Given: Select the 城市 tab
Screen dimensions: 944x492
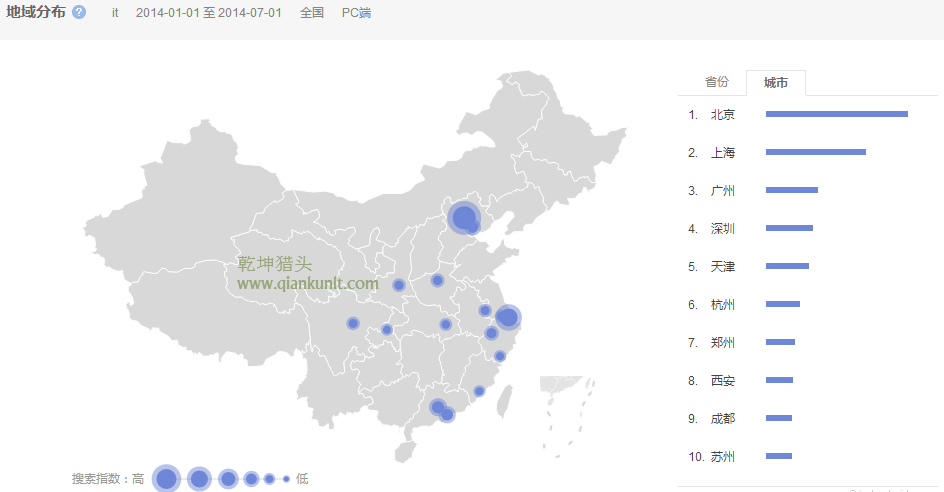Looking at the screenshot, I should pos(775,83).
